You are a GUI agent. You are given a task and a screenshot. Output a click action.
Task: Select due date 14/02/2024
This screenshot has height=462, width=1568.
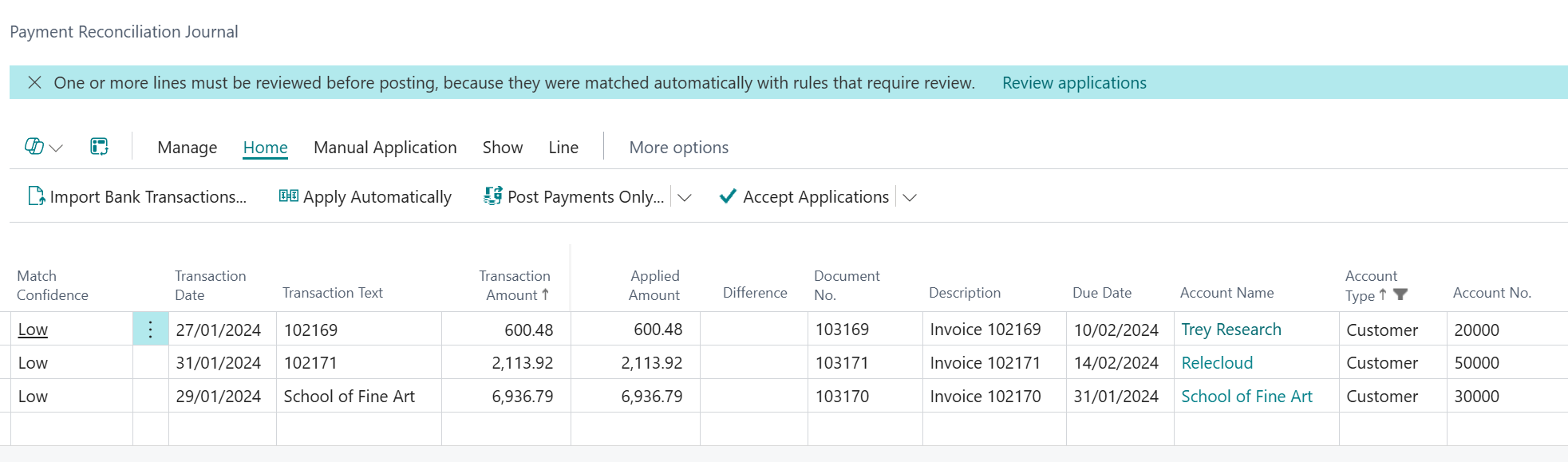(x=1120, y=363)
